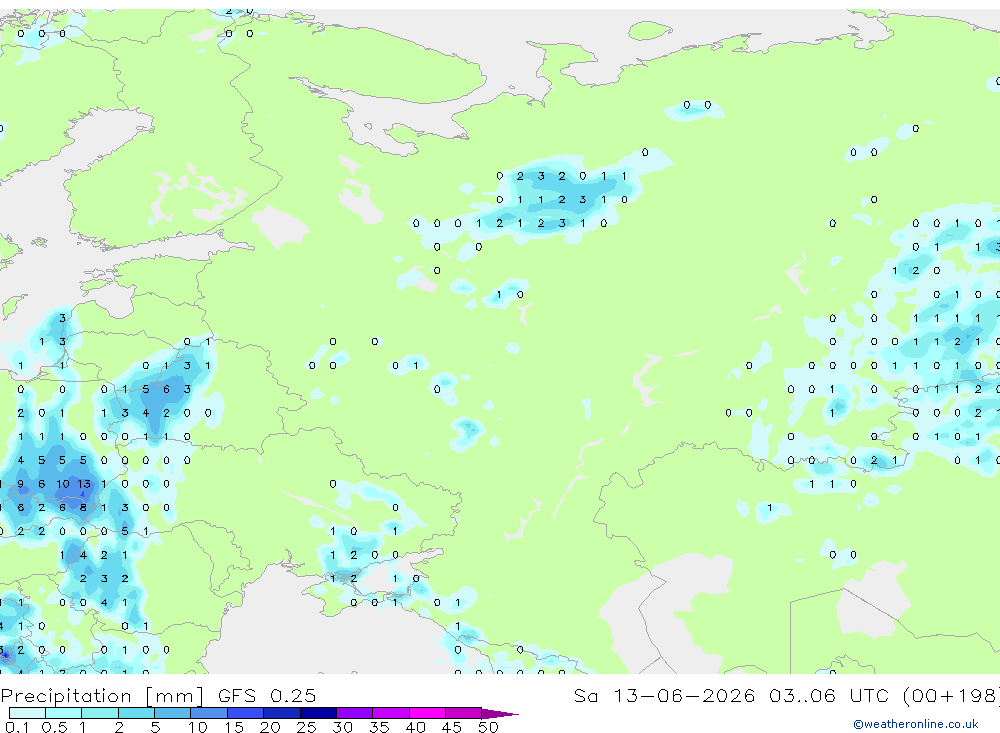Click the legend scale label '25'
The height and width of the screenshot is (733, 1000).
coord(306,727)
